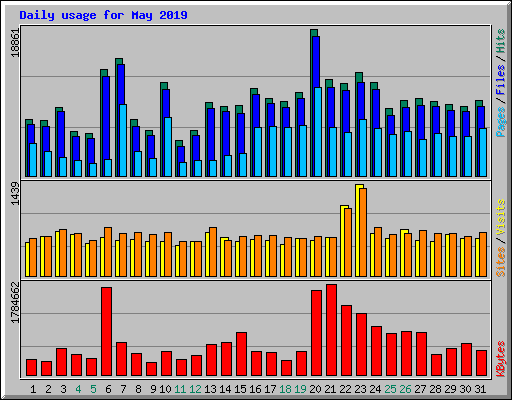Select the day "4" weekend label
The image size is (512, 400).
(78, 389)
